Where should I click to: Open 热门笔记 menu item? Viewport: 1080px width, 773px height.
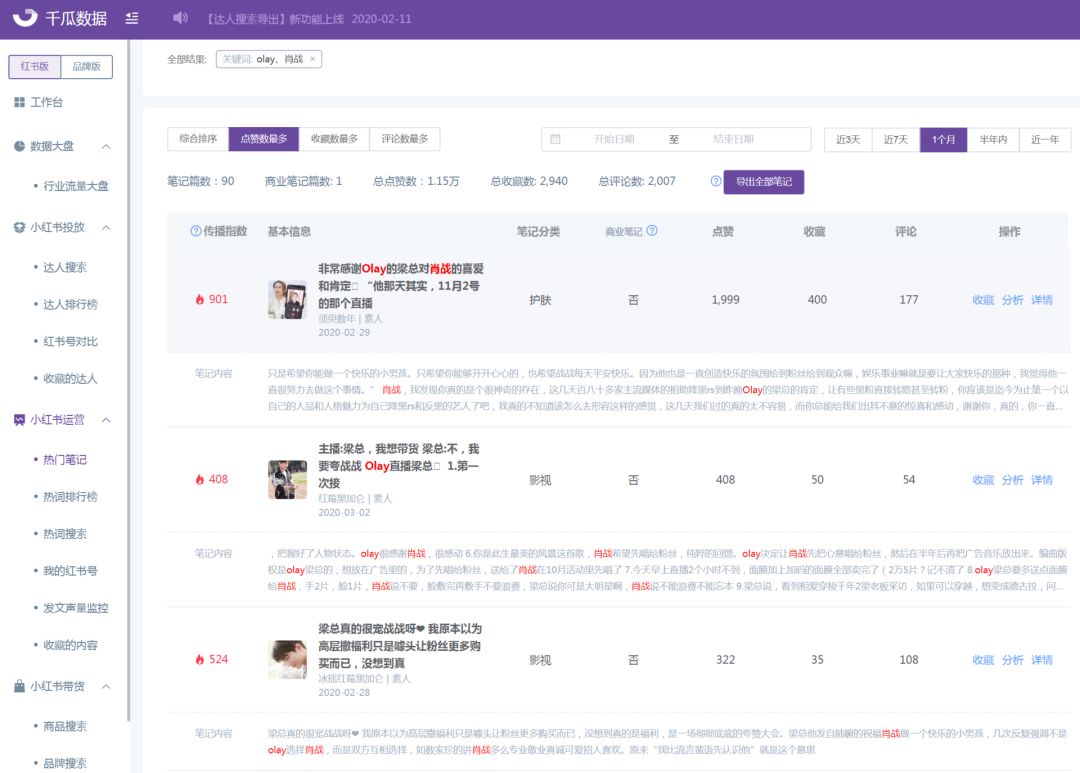(65, 460)
